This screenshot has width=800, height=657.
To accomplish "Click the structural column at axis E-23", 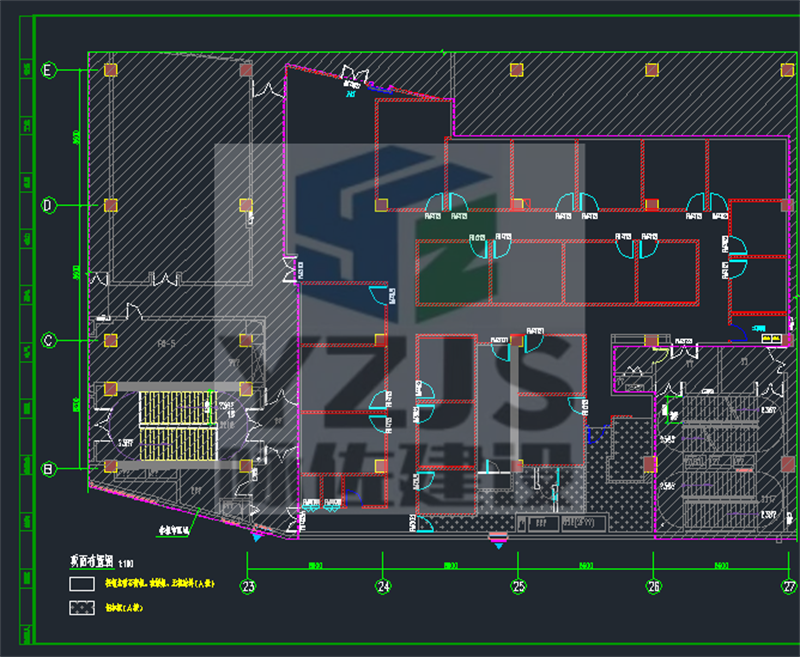I will pos(111,70).
